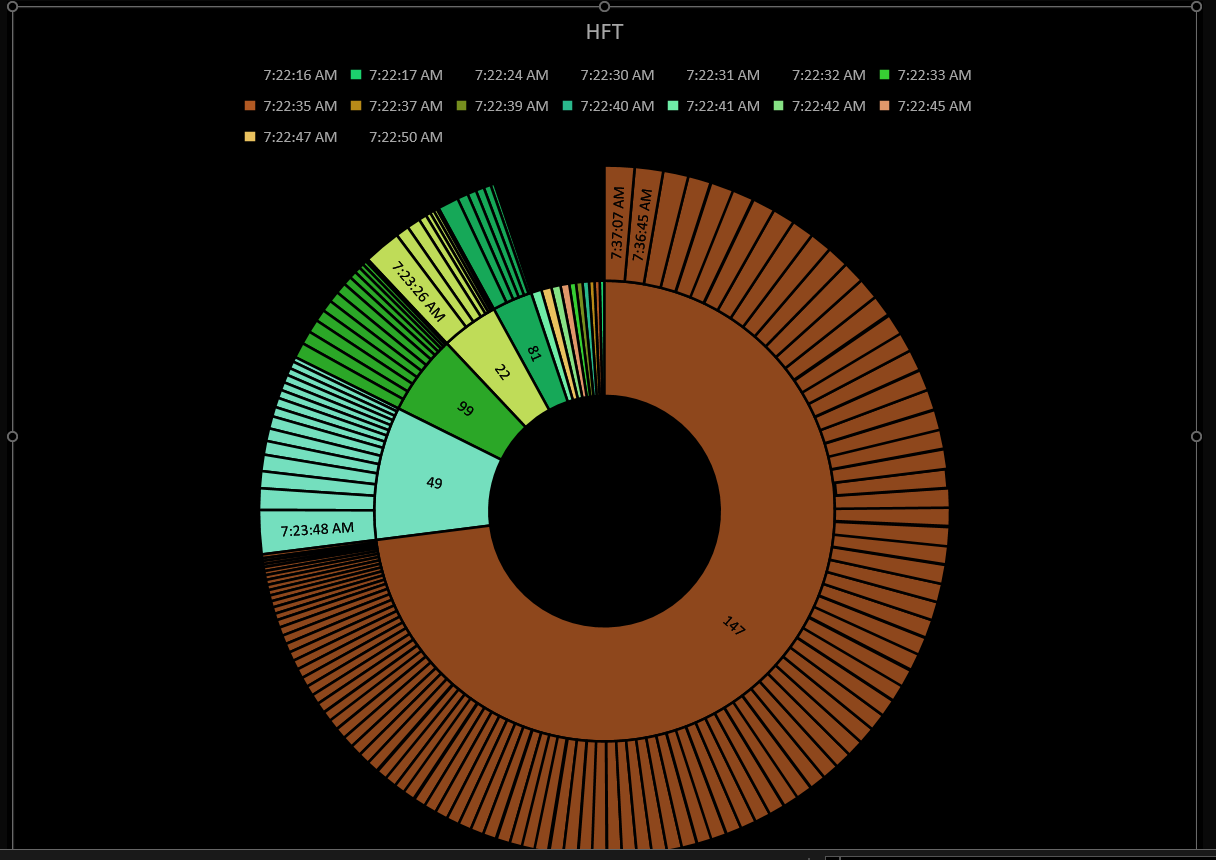1216x860 pixels.
Task: Select the 7:22:45 AM legend label
Action: tap(934, 106)
